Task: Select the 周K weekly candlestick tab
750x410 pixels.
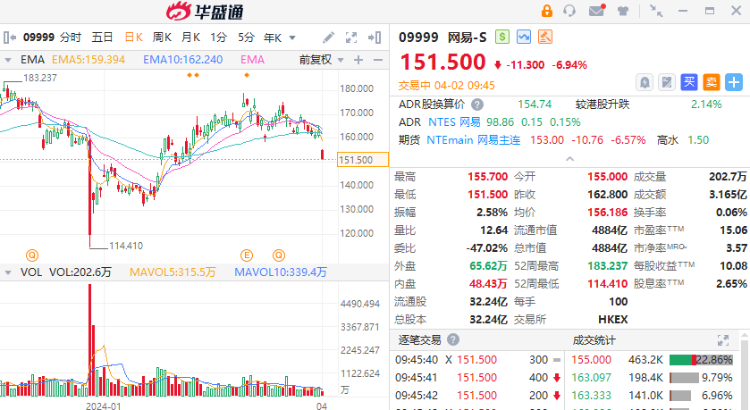Action: [x=162, y=37]
